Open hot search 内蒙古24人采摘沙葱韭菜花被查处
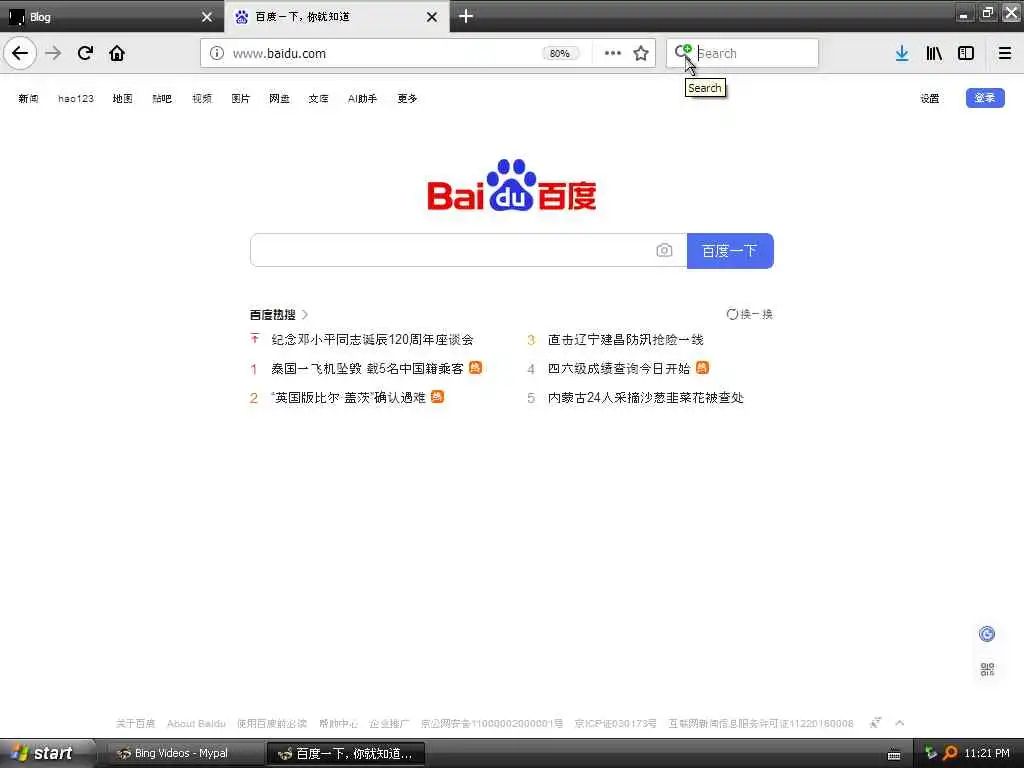 pos(646,397)
